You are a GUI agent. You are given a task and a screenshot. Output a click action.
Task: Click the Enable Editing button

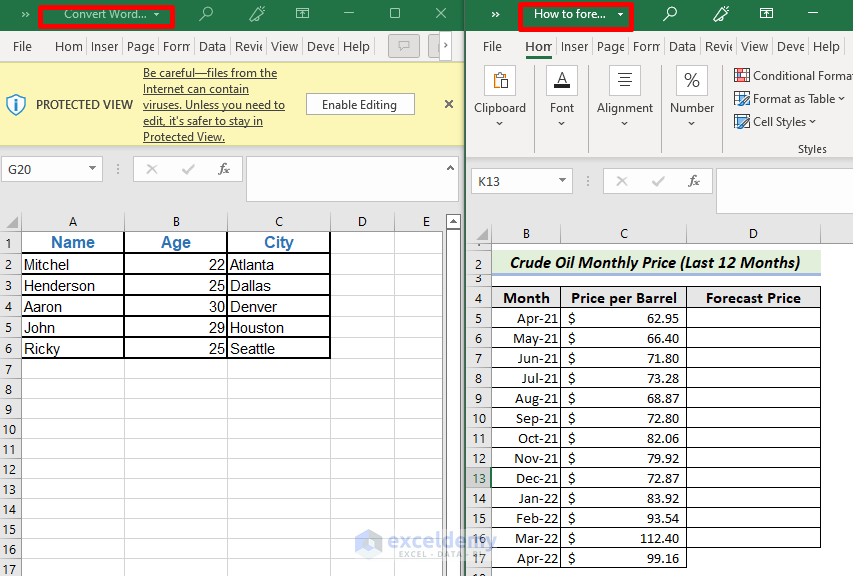pyautogui.click(x=359, y=105)
